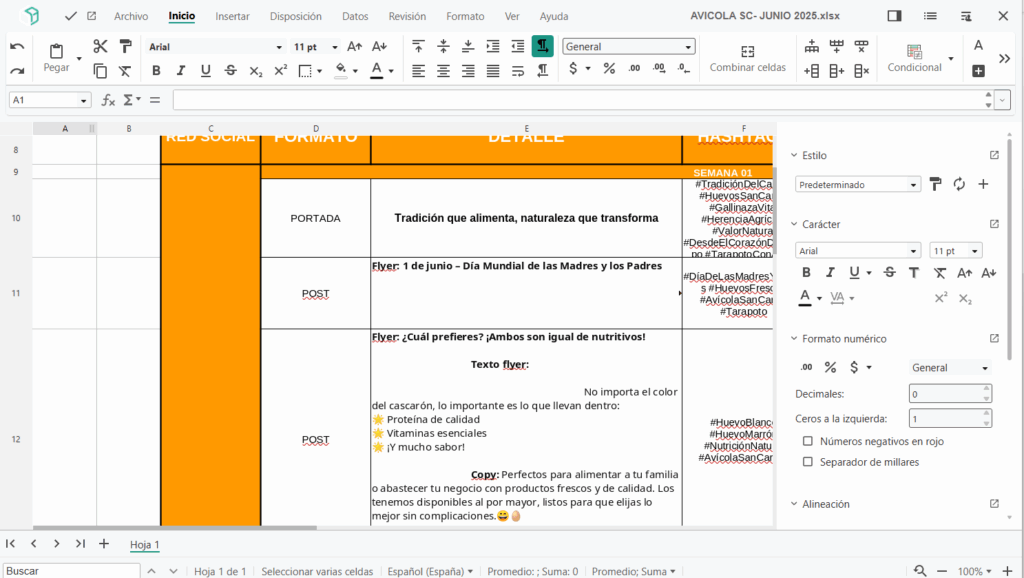The height and width of the screenshot is (578, 1024).
Task: Click the Cut scissors icon
Action: click(x=100, y=46)
